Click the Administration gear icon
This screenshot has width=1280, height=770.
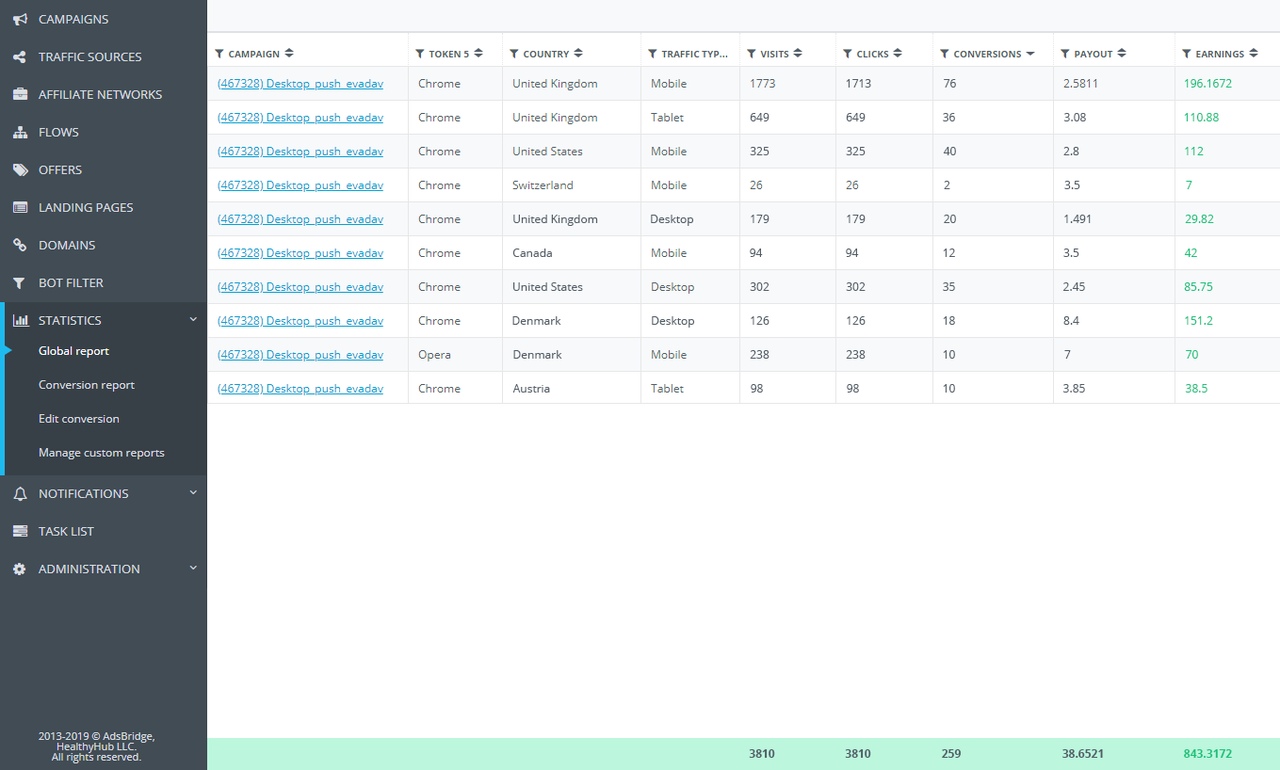point(20,569)
